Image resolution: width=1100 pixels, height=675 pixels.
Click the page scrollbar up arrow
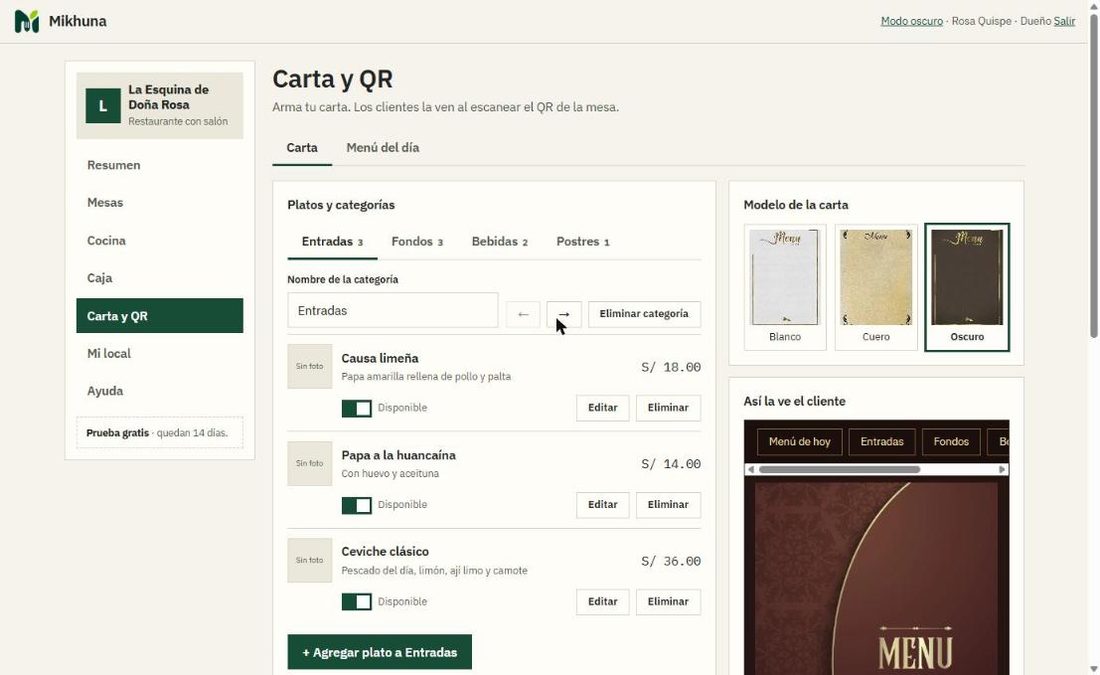1094,6
